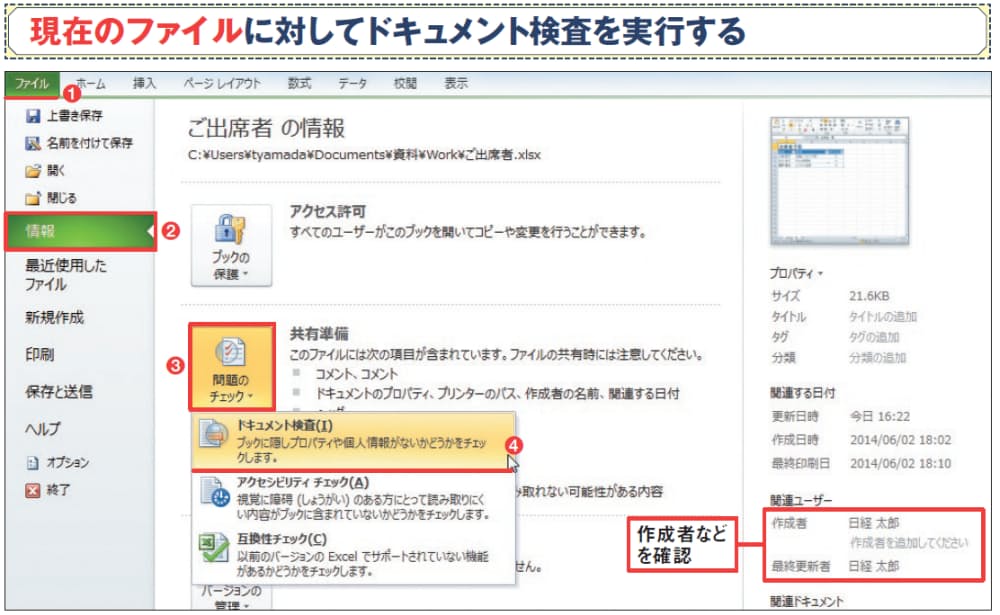Viewport: 1000px width, 615px height.
Task: Click the 閉じる close-file icon
Action: click(32, 198)
